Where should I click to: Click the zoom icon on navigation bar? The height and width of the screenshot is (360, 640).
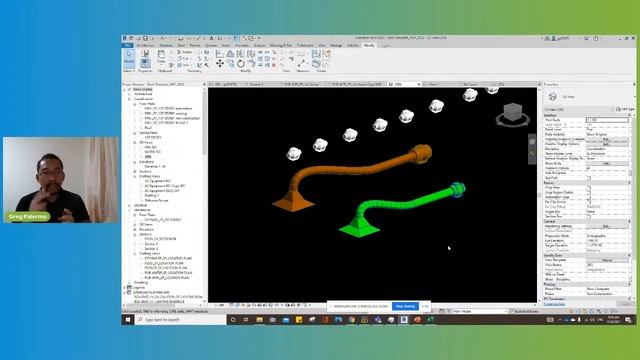[532, 153]
